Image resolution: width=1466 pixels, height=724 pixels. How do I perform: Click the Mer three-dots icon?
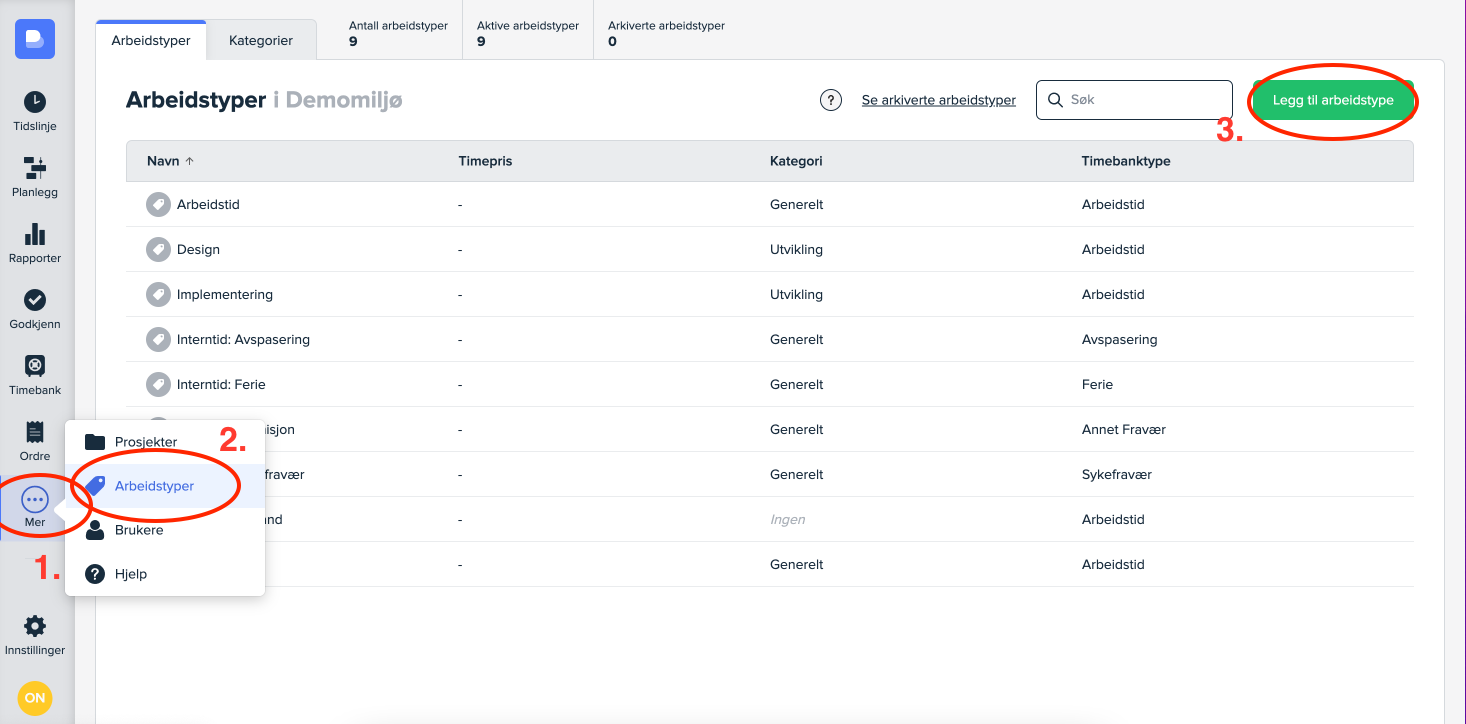click(35, 499)
